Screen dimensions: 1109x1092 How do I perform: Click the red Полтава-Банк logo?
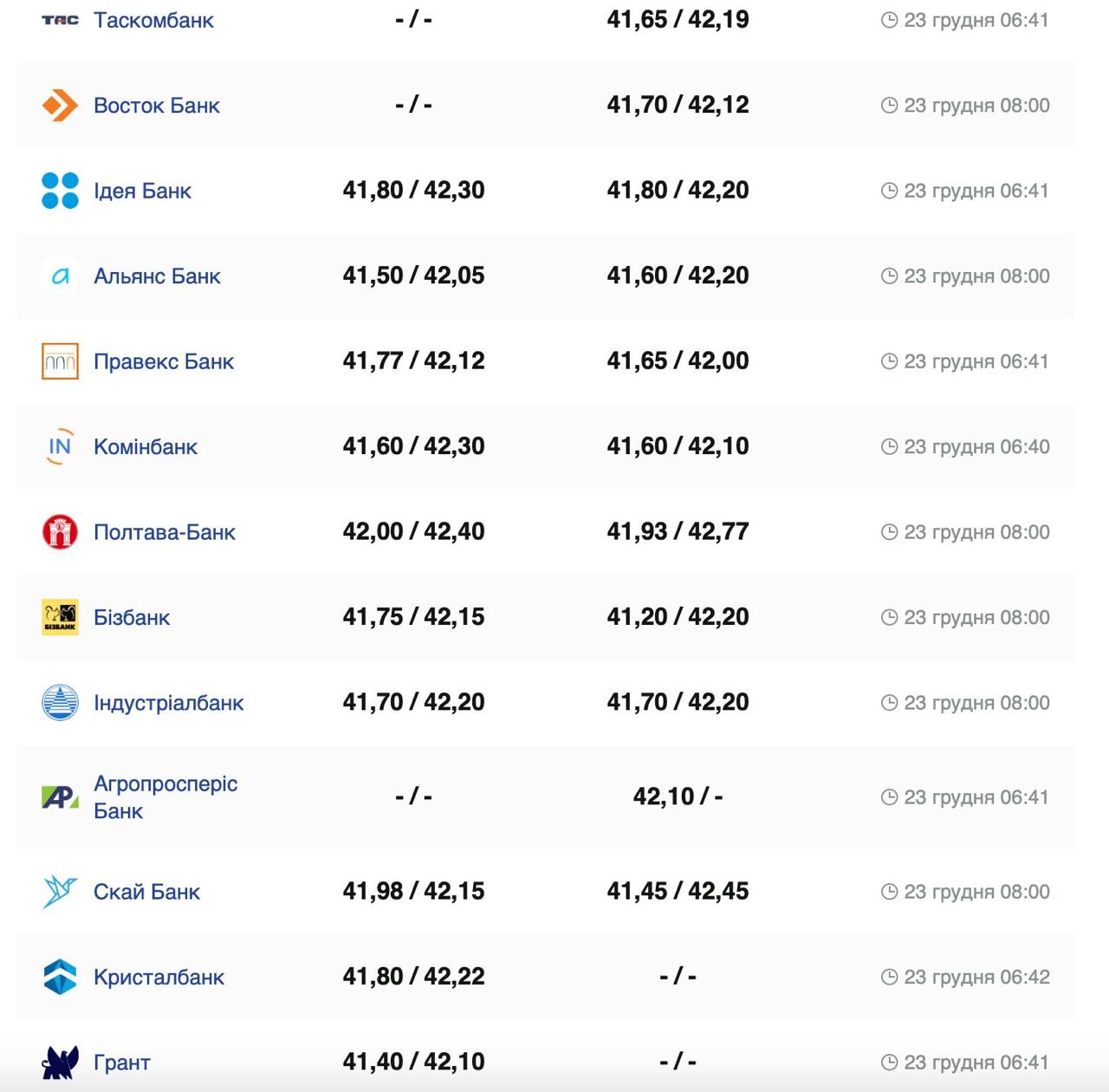point(60,532)
